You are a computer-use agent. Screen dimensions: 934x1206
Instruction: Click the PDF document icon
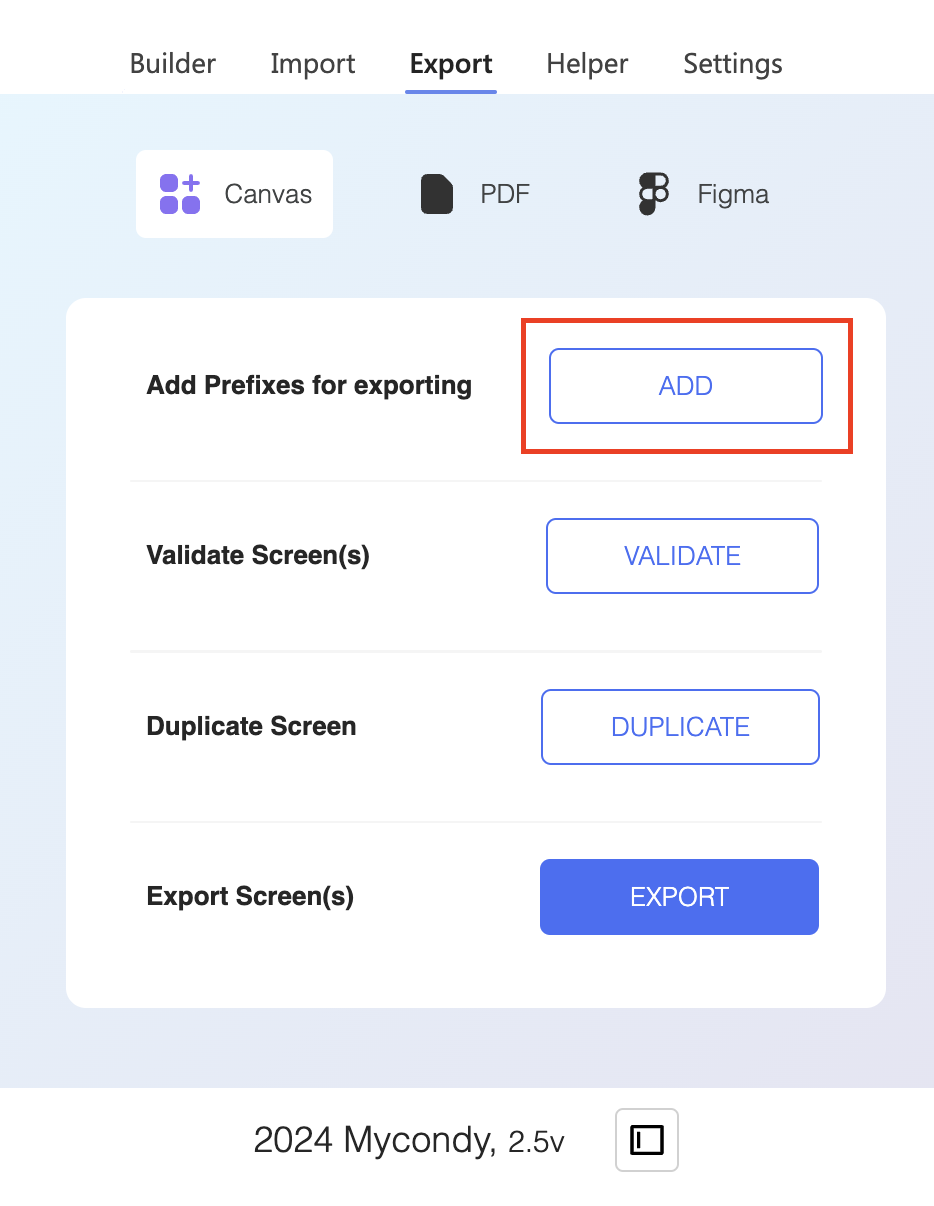[437, 194]
